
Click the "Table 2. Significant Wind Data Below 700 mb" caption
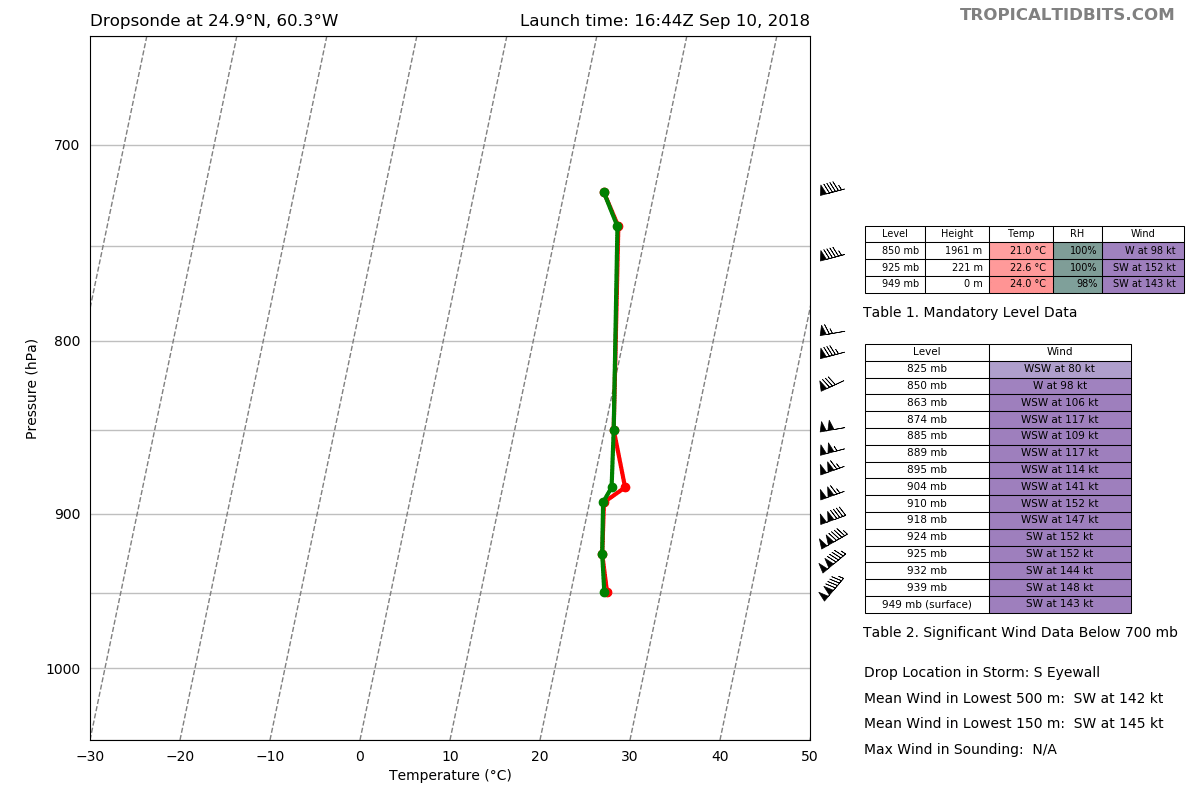click(1020, 633)
